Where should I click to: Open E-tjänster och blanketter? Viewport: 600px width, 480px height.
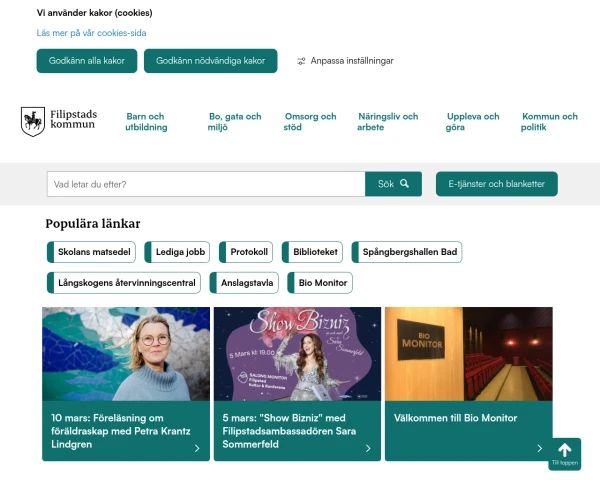coord(496,184)
